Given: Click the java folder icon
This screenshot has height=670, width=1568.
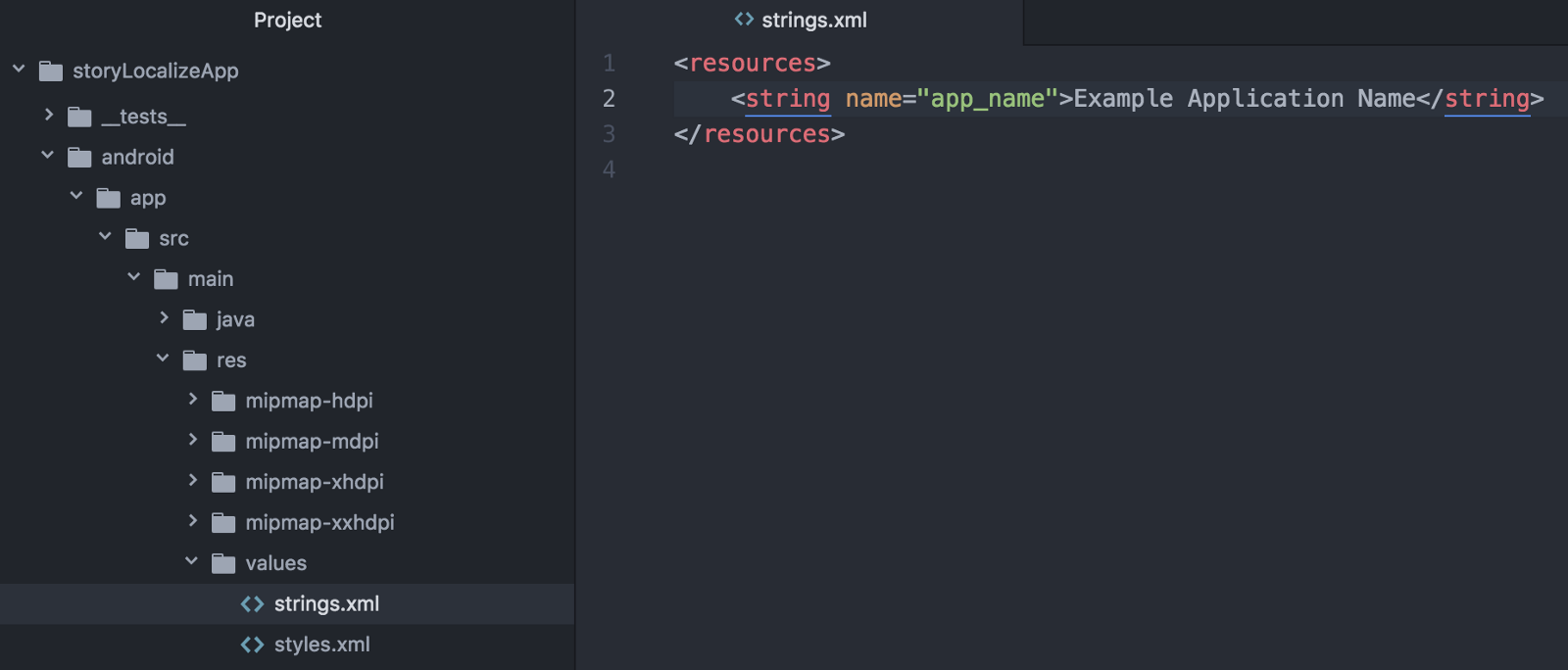Looking at the screenshot, I should pyautogui.click(x=195, y=320).
